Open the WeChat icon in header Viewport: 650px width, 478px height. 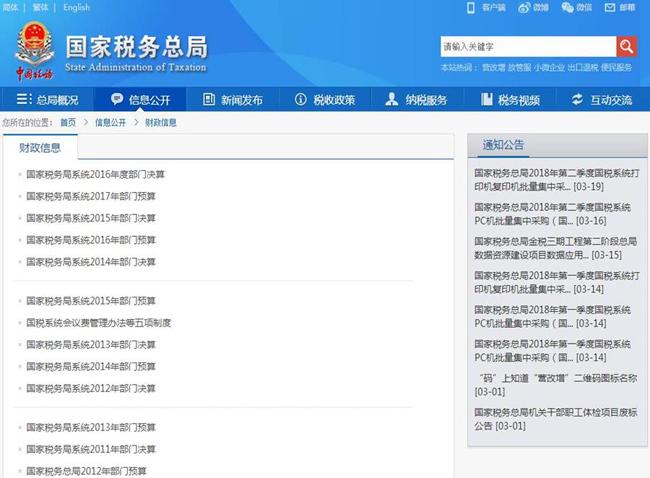(x=568, y=7)
